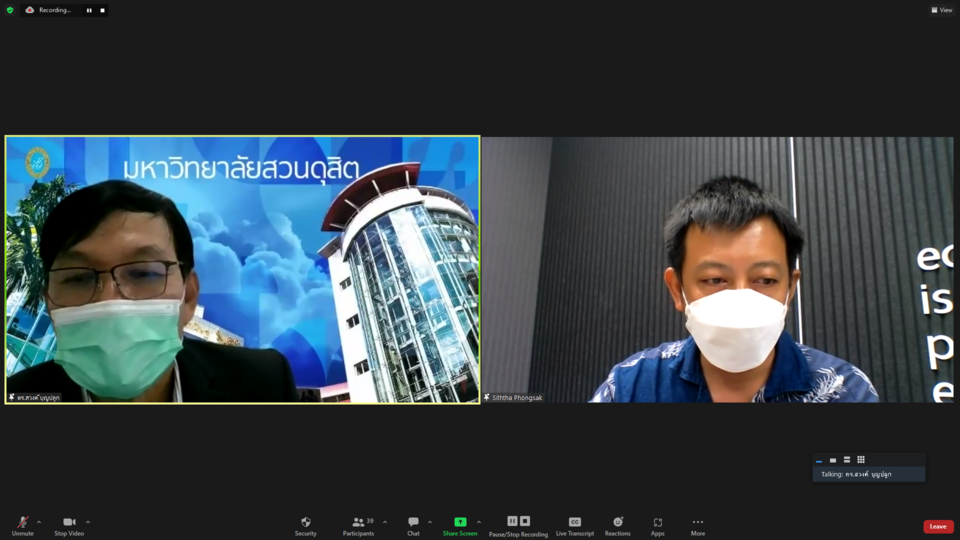Click pin icon beside Sththa Phongsak name
This screenshot has width=960, height=540.
tap(487, 398)
